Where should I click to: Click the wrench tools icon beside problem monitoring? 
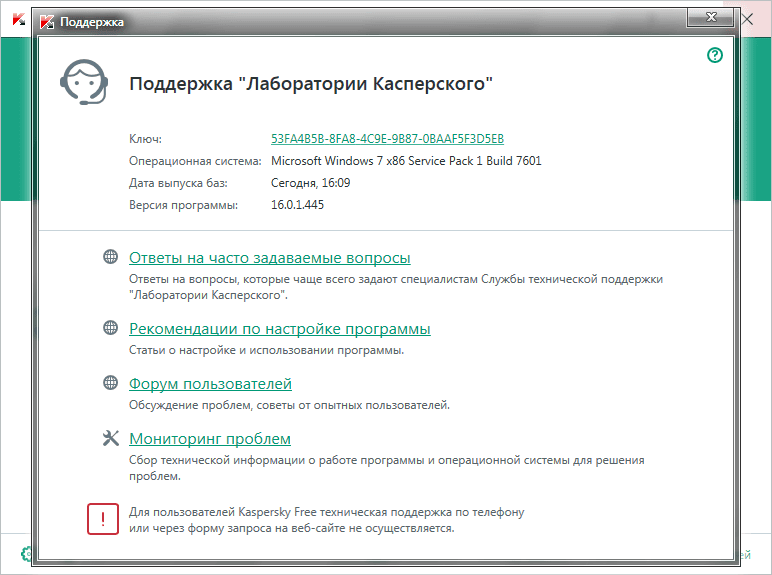110,438
